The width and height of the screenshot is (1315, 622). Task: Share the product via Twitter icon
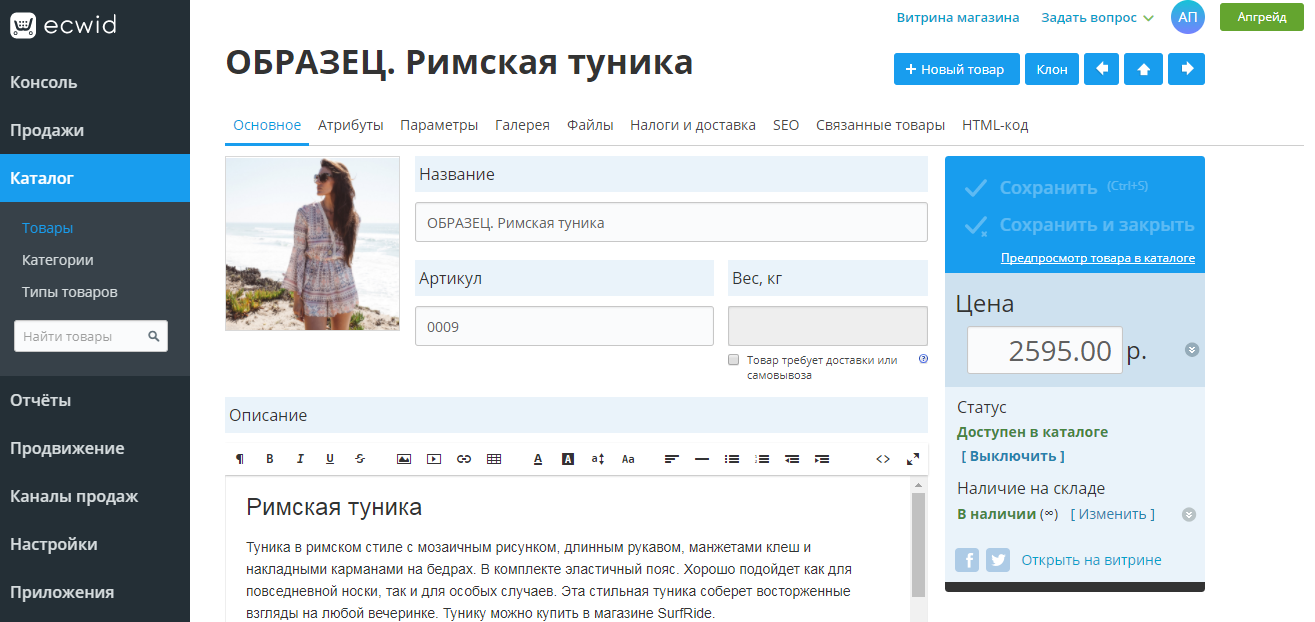coord(997,560)
